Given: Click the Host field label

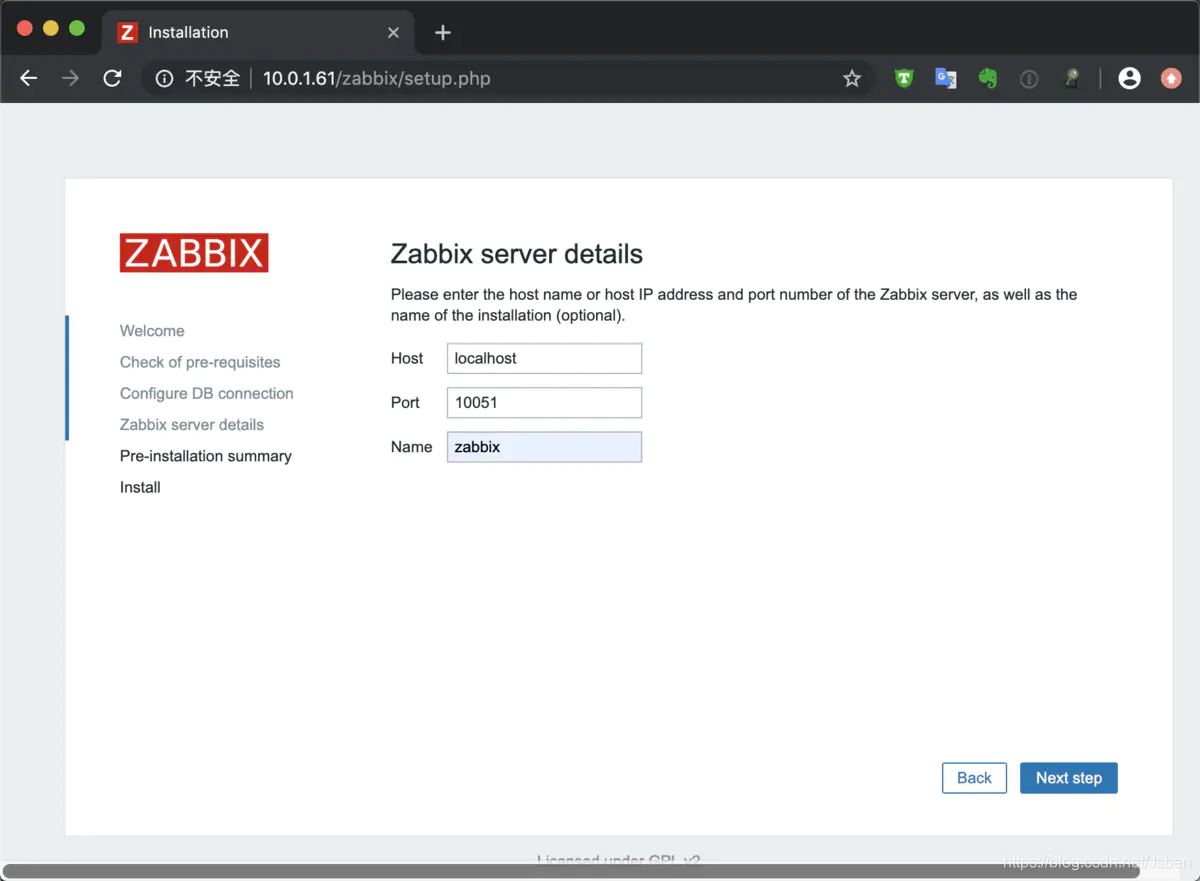Looking at the screenshot, I should 407,358.
